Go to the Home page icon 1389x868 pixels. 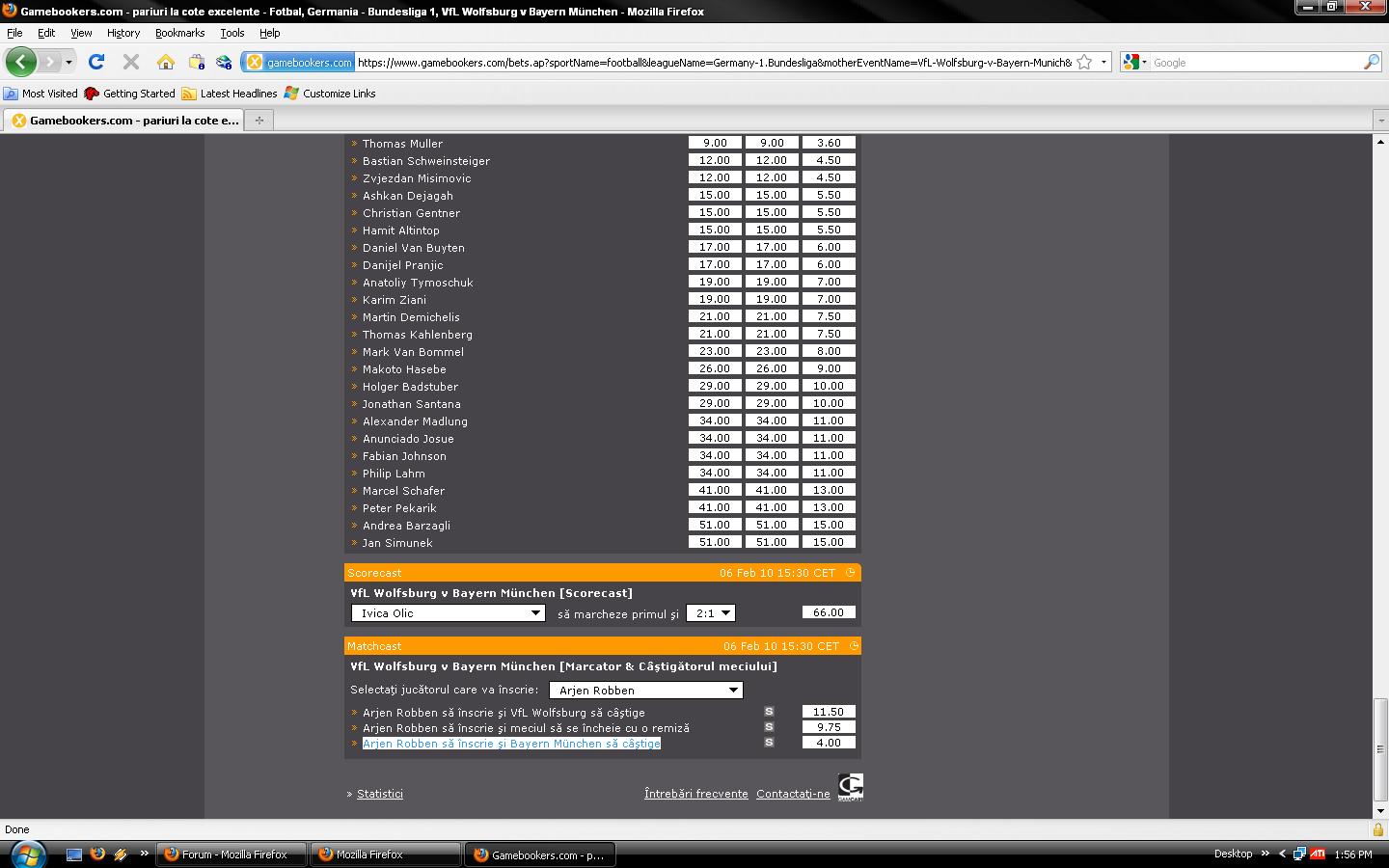[x=166, y=62]
